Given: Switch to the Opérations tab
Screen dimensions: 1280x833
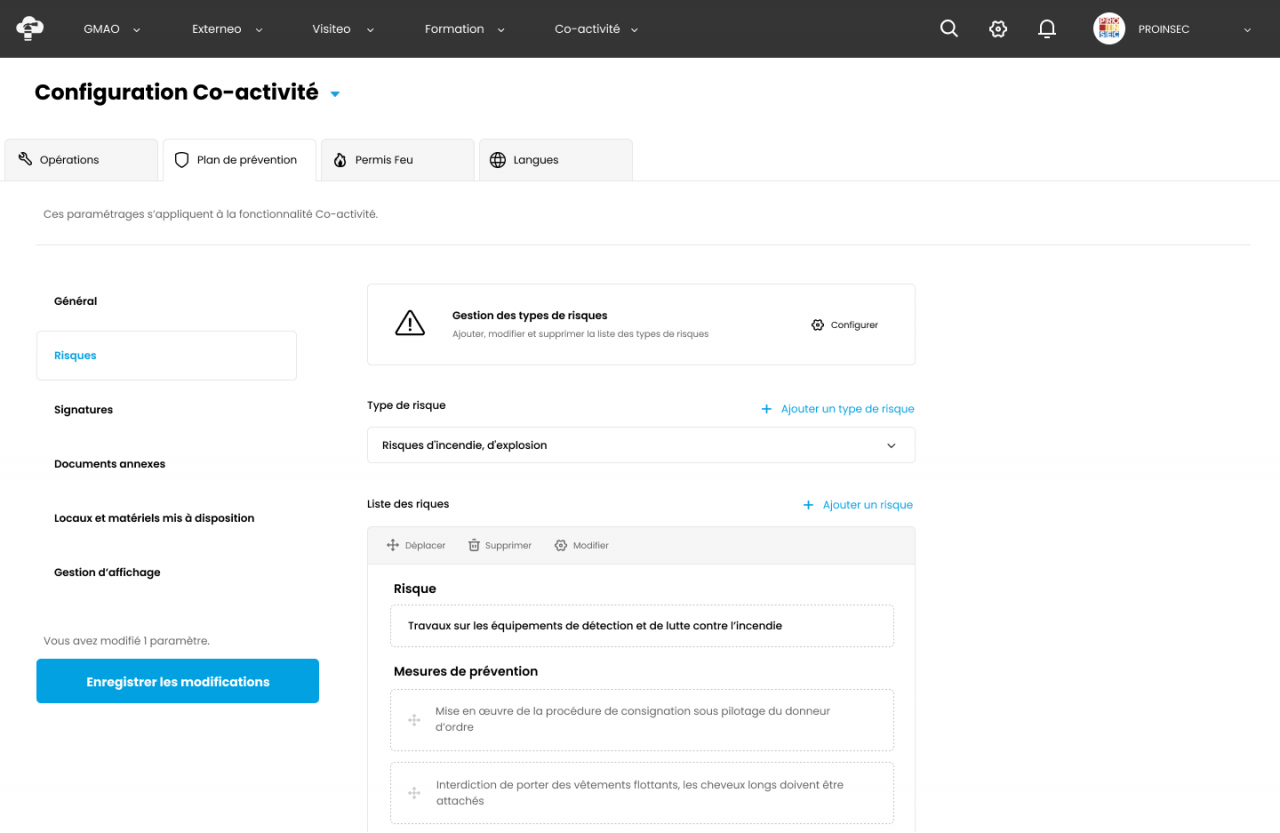Looking at the screenshot, I should (81, 160).
